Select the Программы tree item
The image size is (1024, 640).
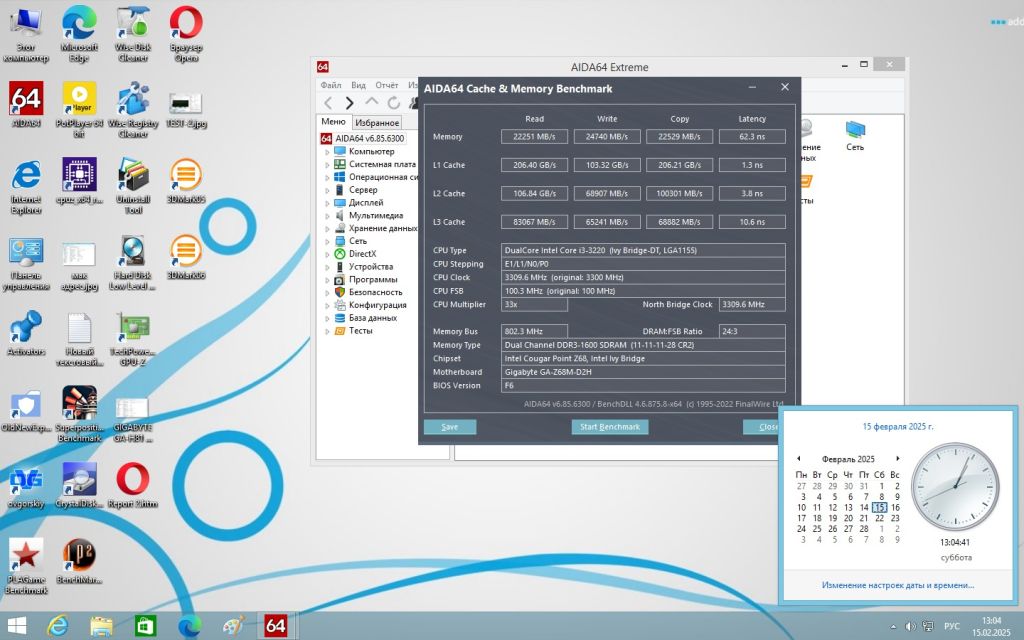373,280
